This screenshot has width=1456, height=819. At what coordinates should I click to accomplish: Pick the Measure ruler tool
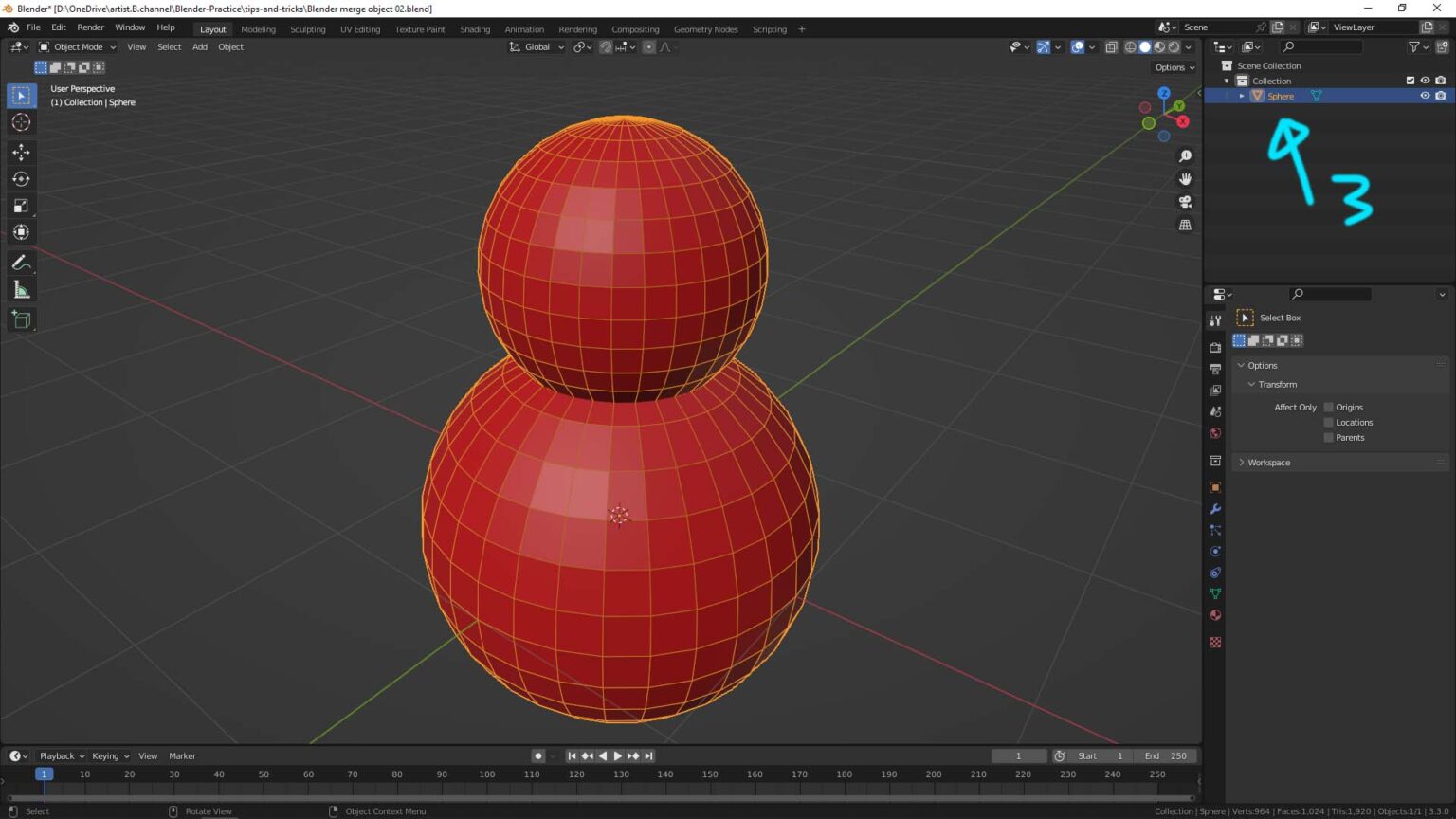21,290
